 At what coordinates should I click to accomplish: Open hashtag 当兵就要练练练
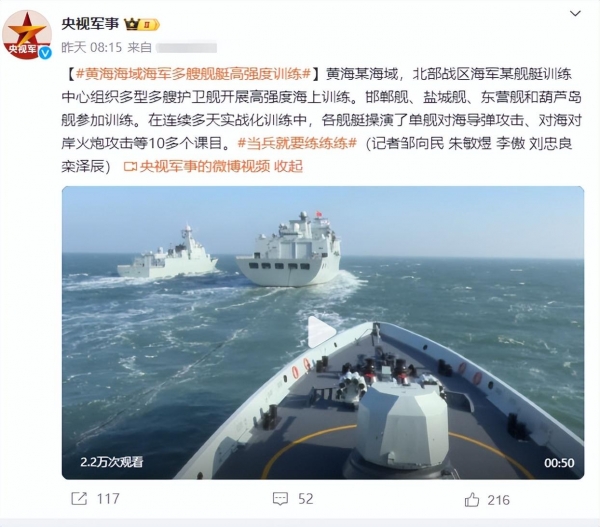(x=297, y=143)
